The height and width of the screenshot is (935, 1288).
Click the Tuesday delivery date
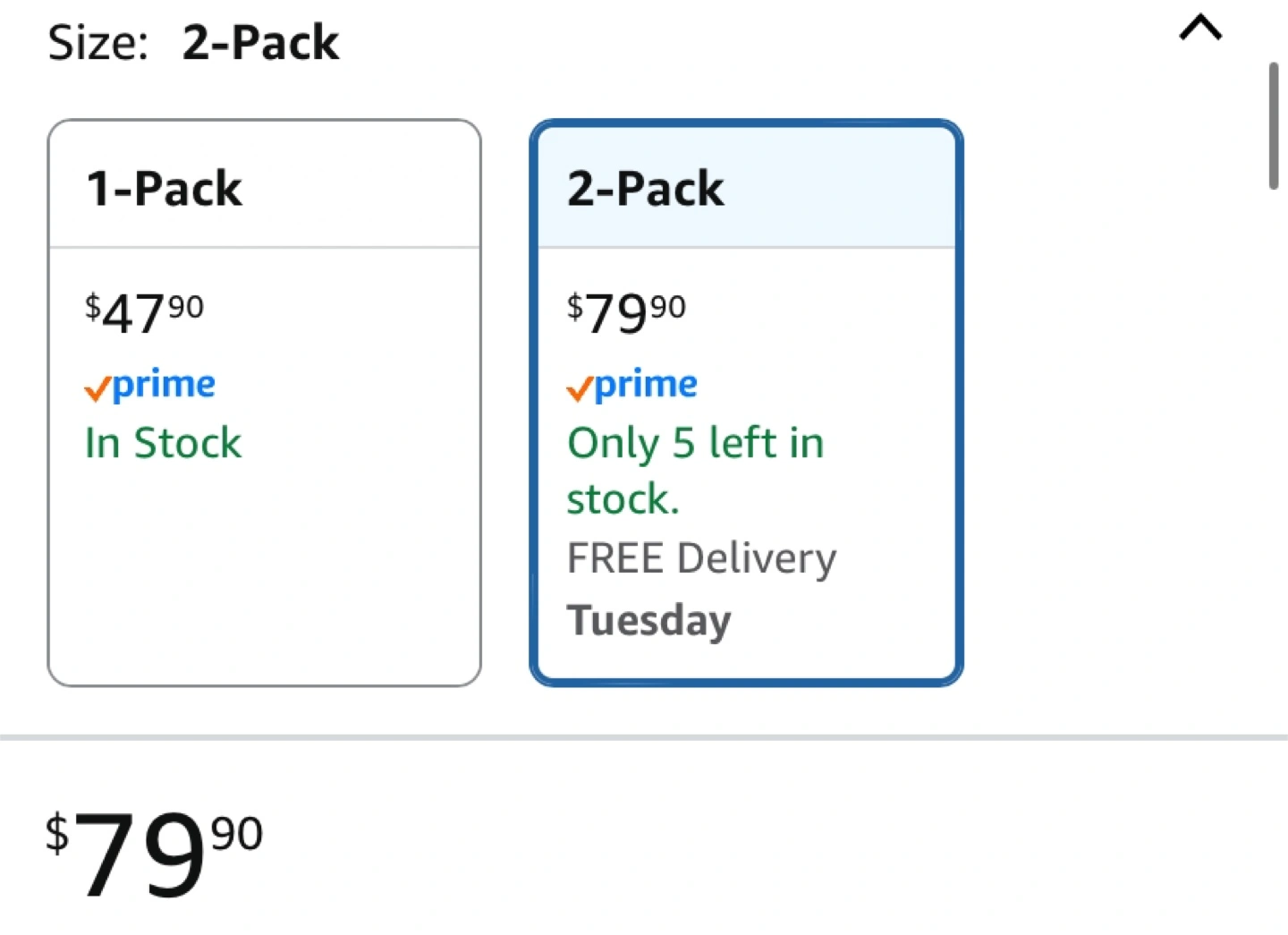649,620
